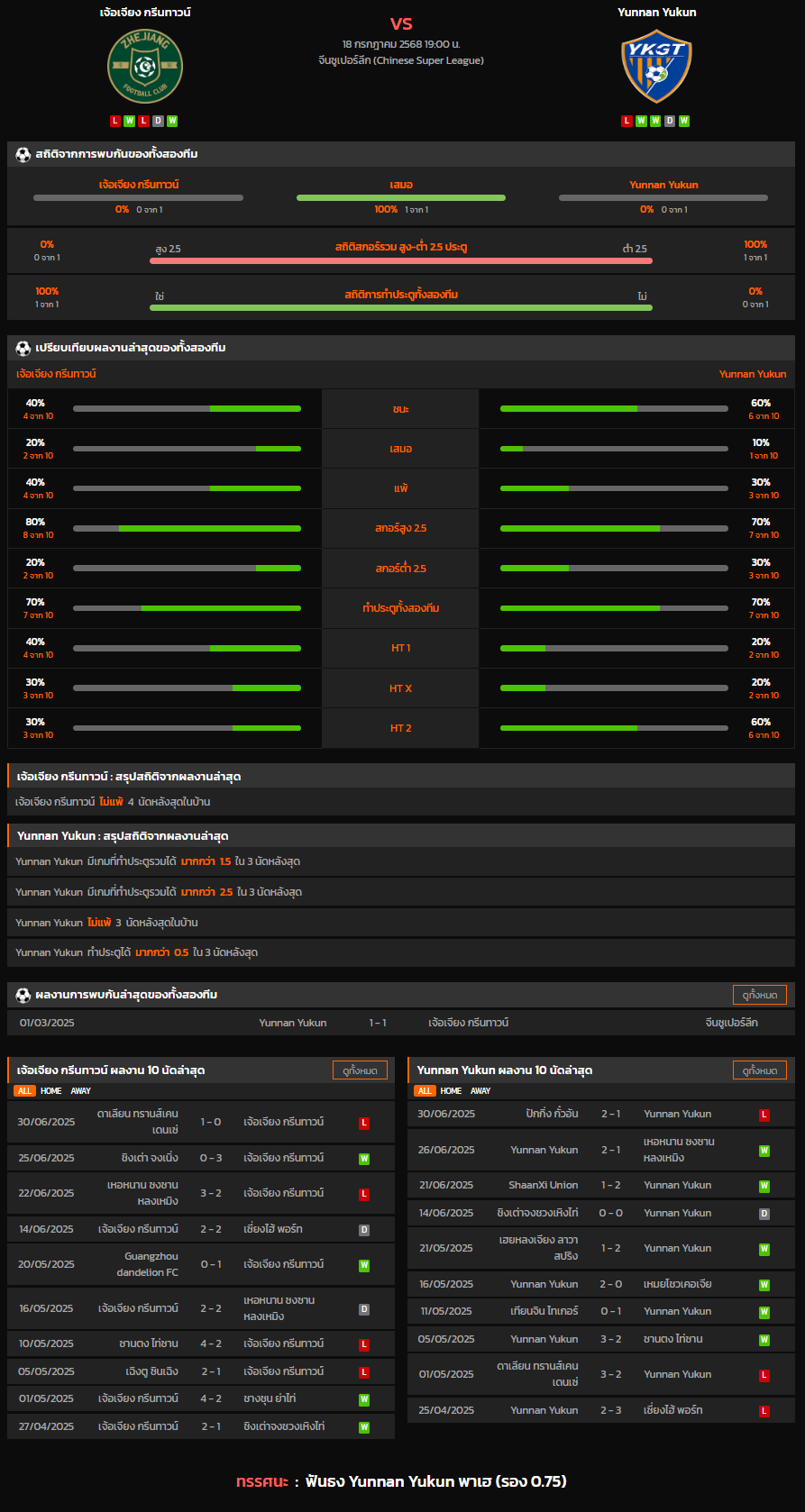Click the W result badge for the 25/06/2025 Zhejiang match

tap(364, 1159)
